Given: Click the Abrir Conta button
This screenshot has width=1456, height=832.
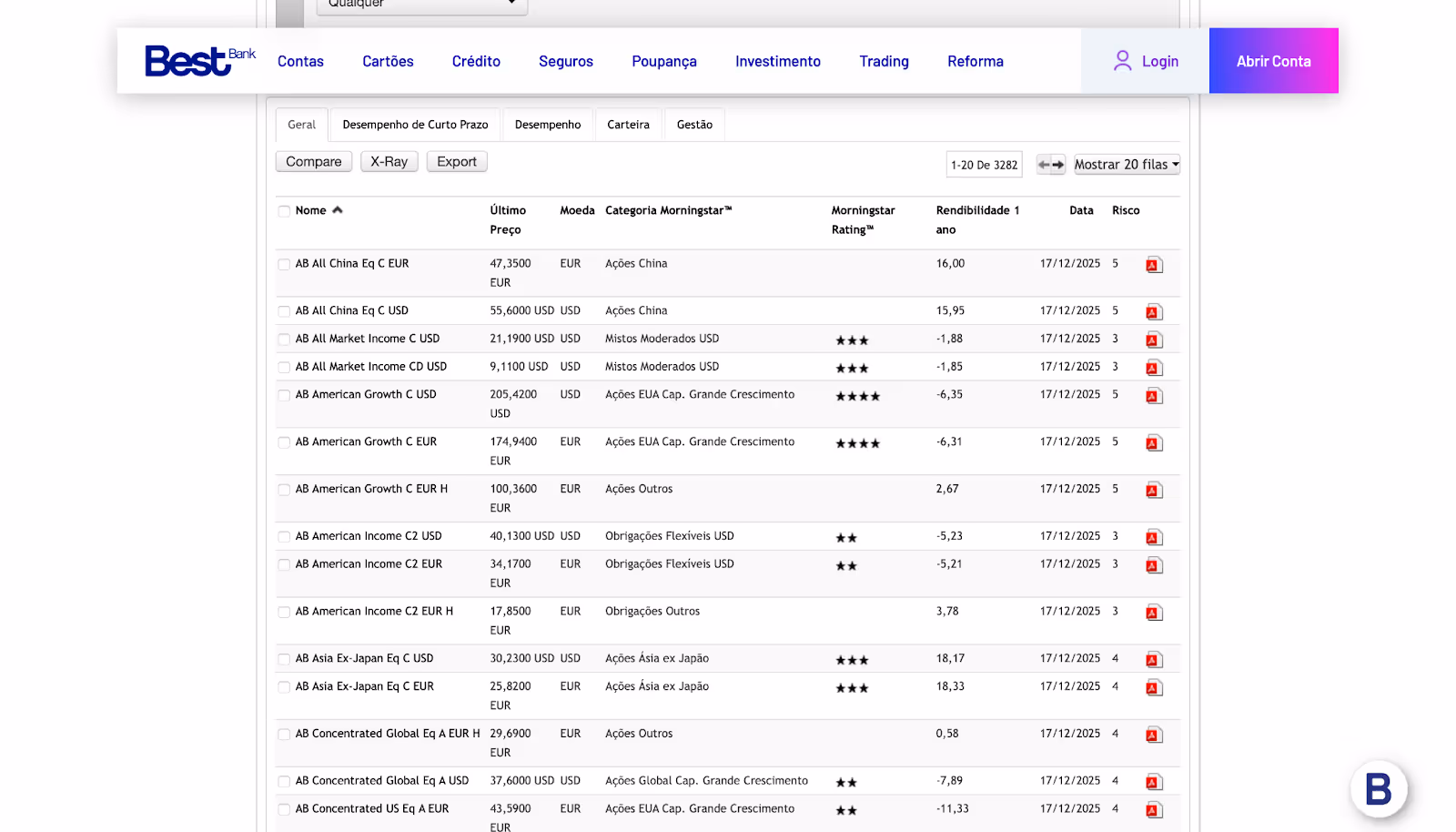Looking at the screenshot, I should click(x=1273, y=61).
